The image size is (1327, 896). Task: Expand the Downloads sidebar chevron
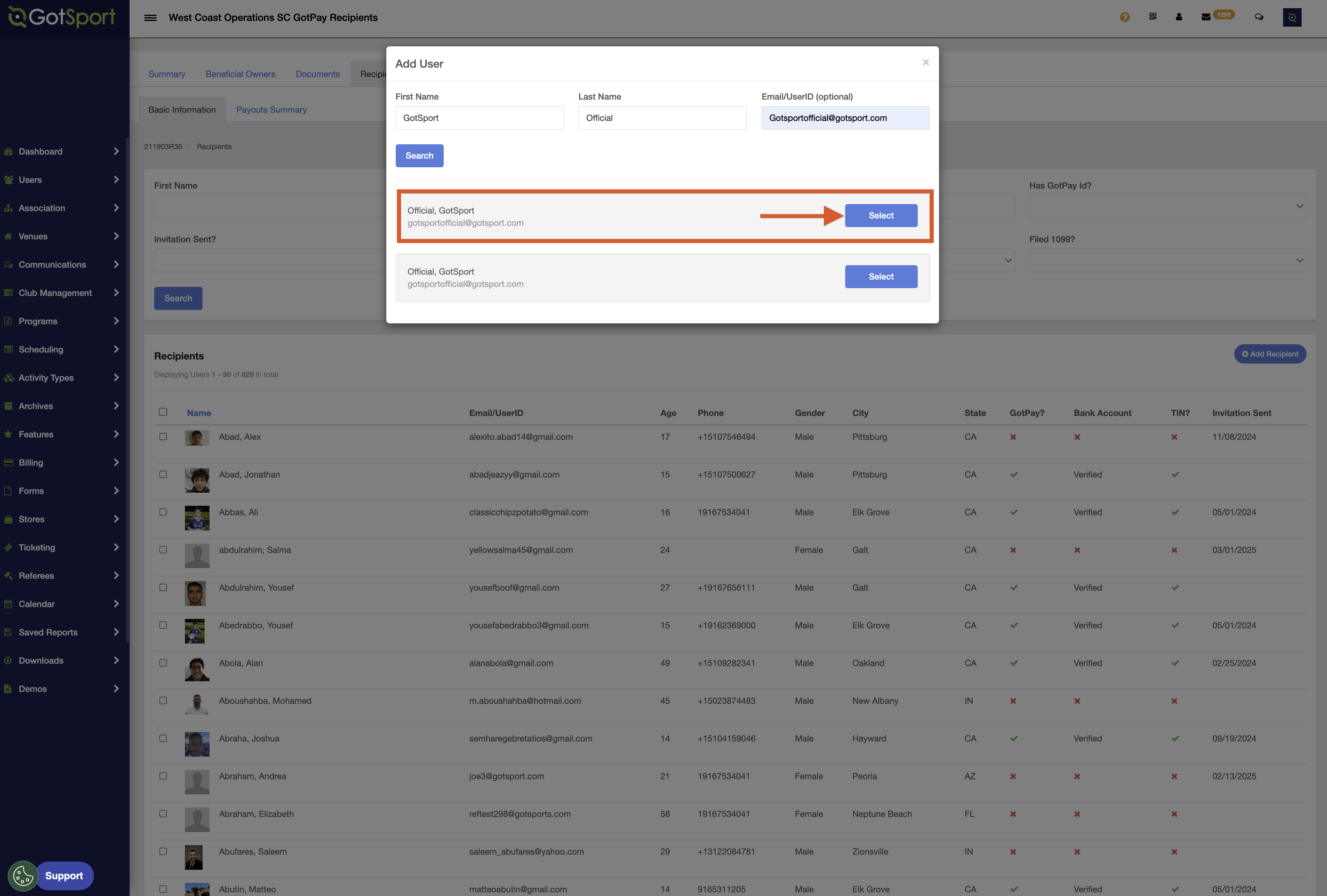tap(116, 660)
